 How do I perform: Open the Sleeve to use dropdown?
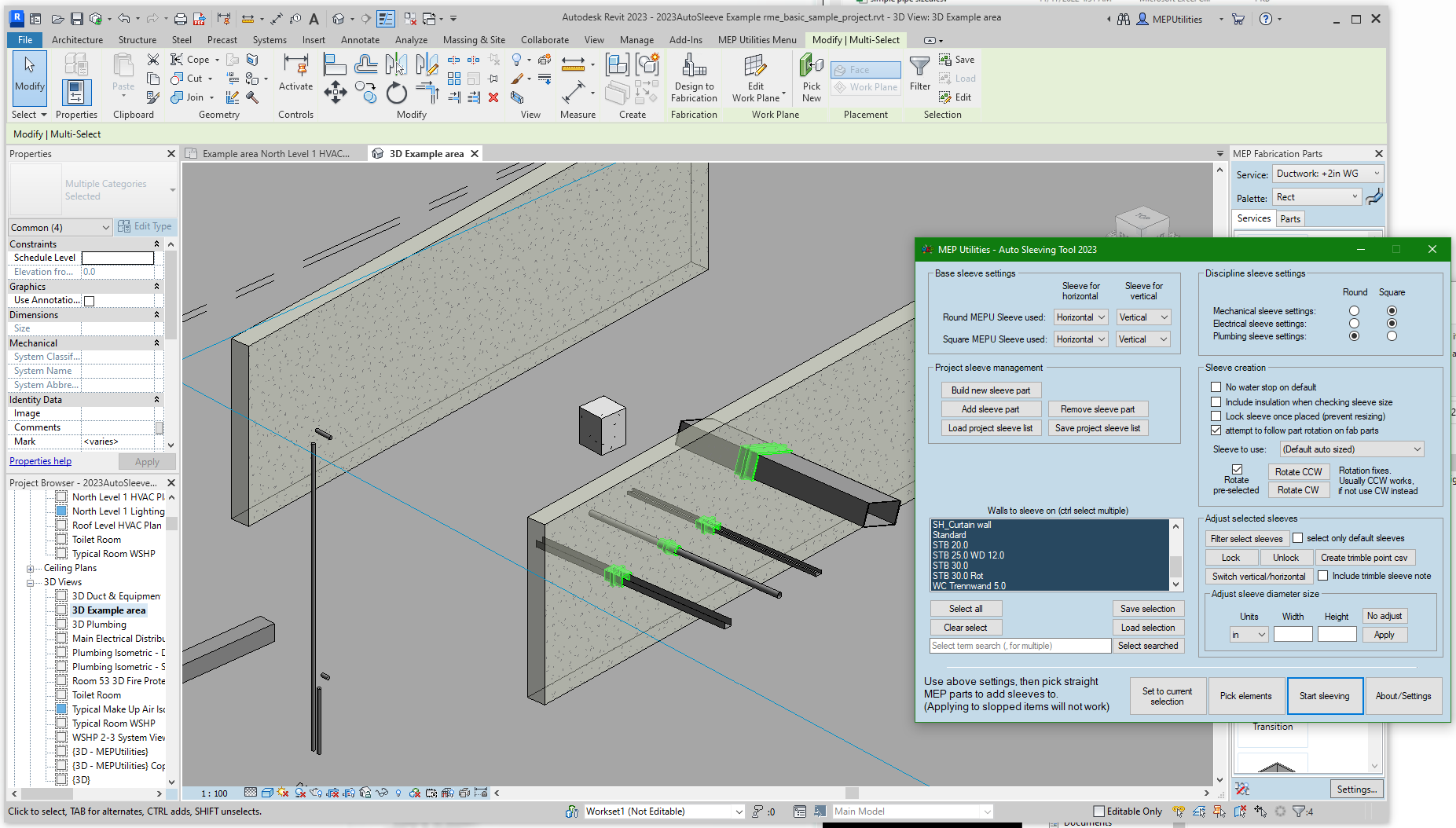pyautogui.click(x=1351, y=449)
